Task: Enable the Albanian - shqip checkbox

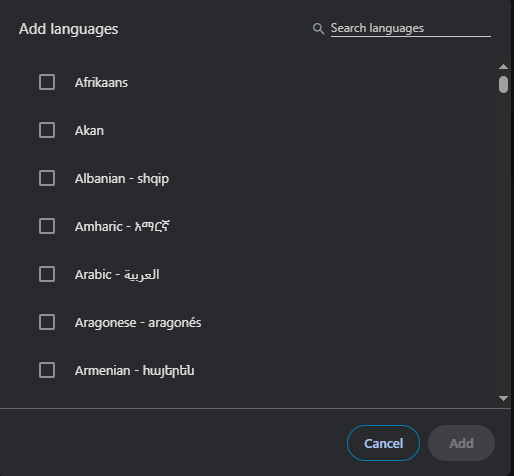Action: 47,178
